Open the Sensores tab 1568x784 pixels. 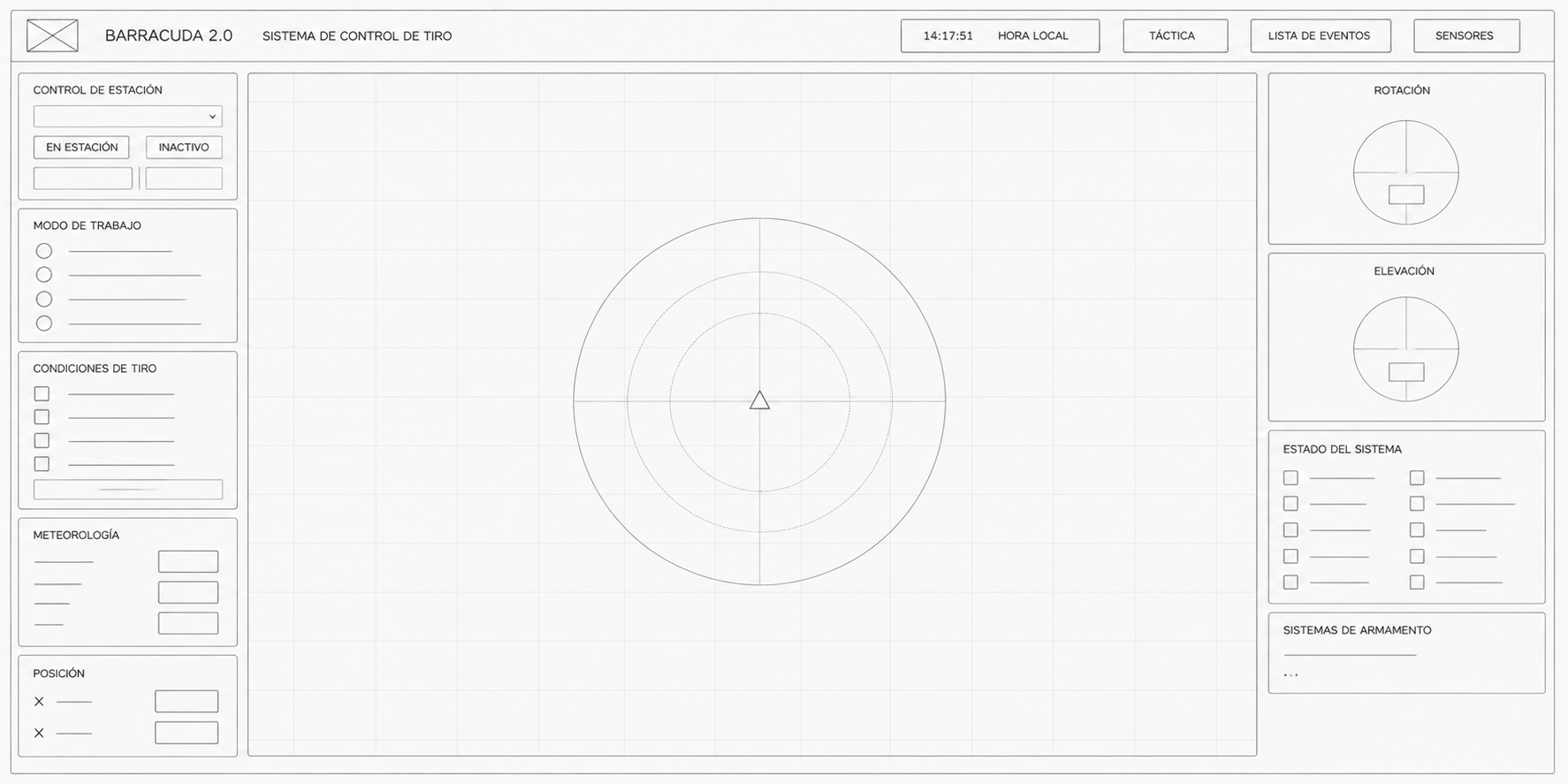(x=1466, y=36)
